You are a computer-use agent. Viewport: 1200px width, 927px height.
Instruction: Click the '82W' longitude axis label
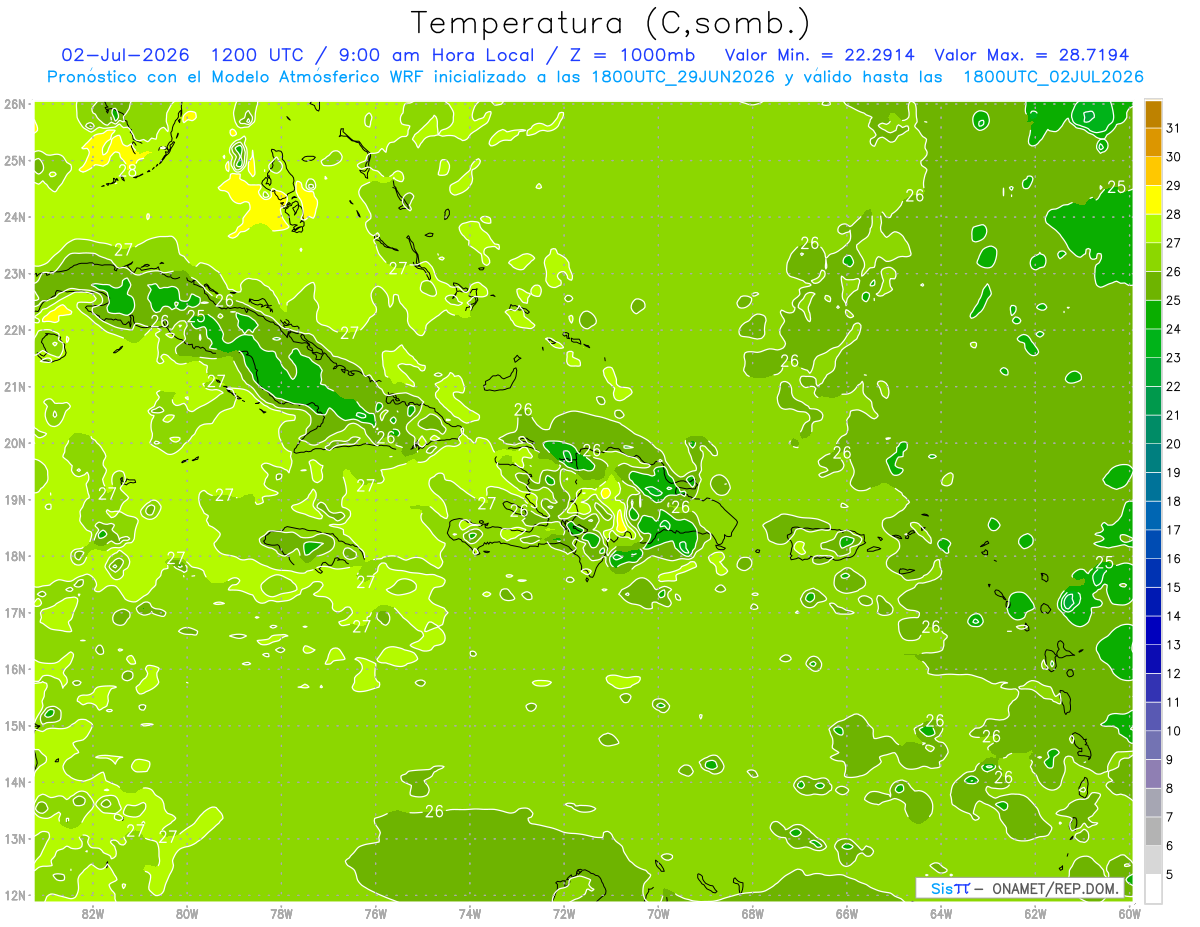(93, 913)
